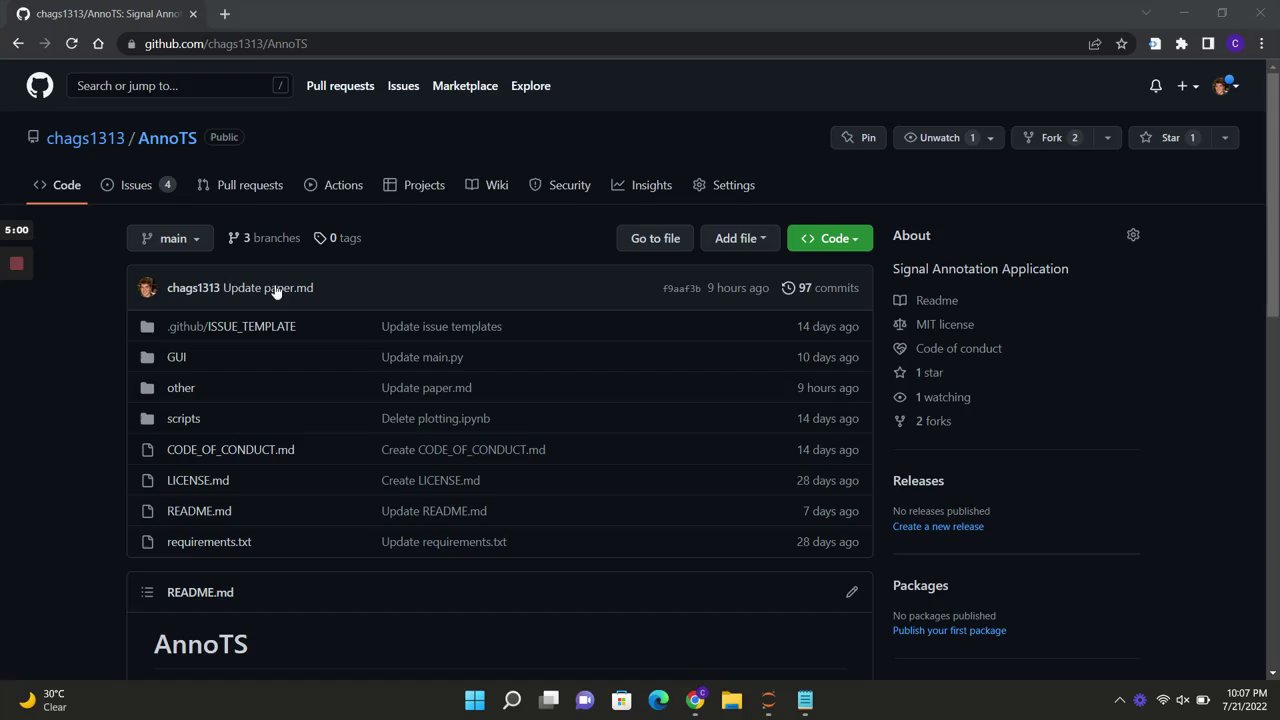Image resolution: width=1280 pixels, height=720 pixels.
Task: Focus the Search or jump to field
Action: 180,86
